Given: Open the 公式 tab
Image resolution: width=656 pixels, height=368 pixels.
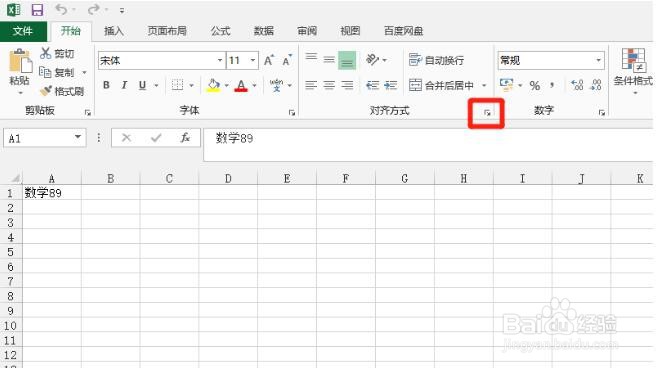Looking at the screenshot, I should [220, 31].
